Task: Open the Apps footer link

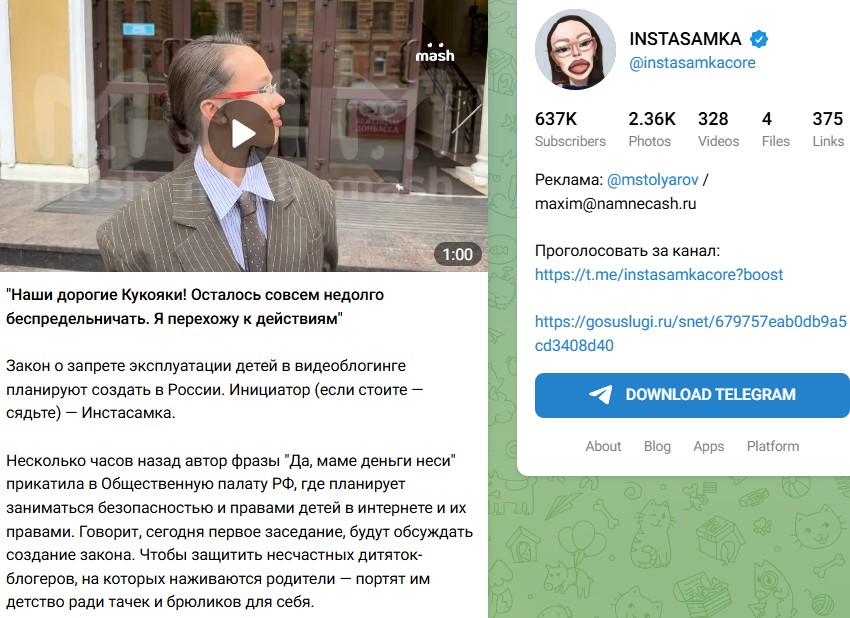Action: [709, 446]
